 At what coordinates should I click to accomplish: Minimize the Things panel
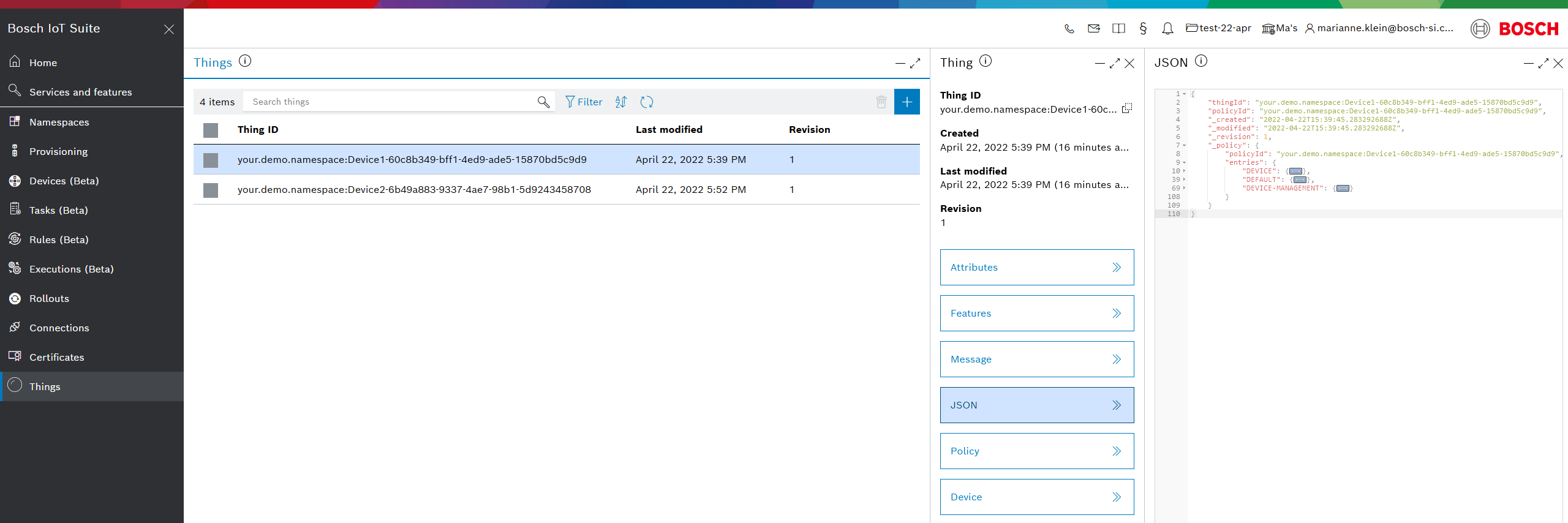900,63
